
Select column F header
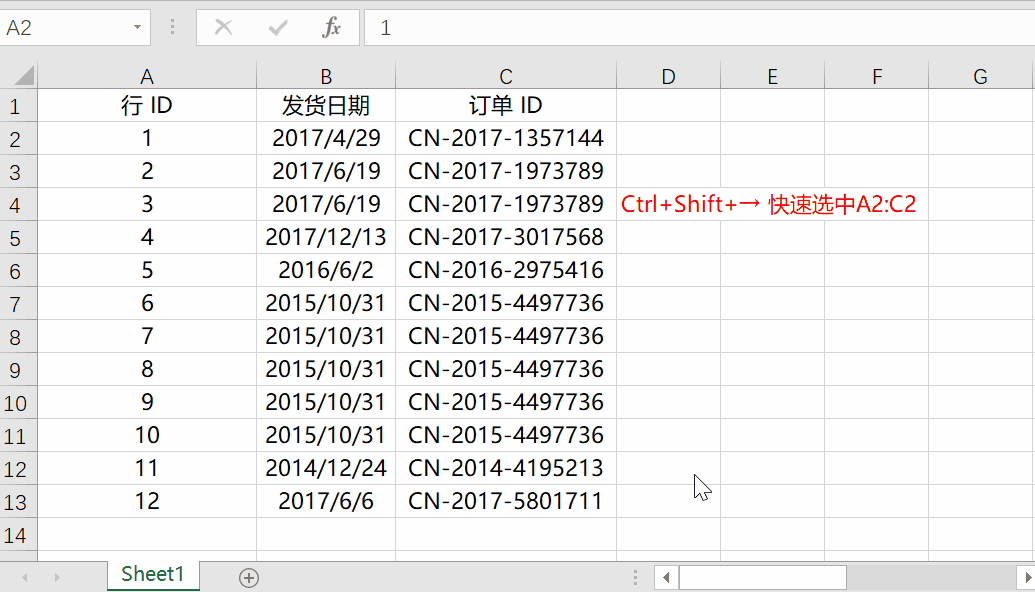click(x=877, y=76)
